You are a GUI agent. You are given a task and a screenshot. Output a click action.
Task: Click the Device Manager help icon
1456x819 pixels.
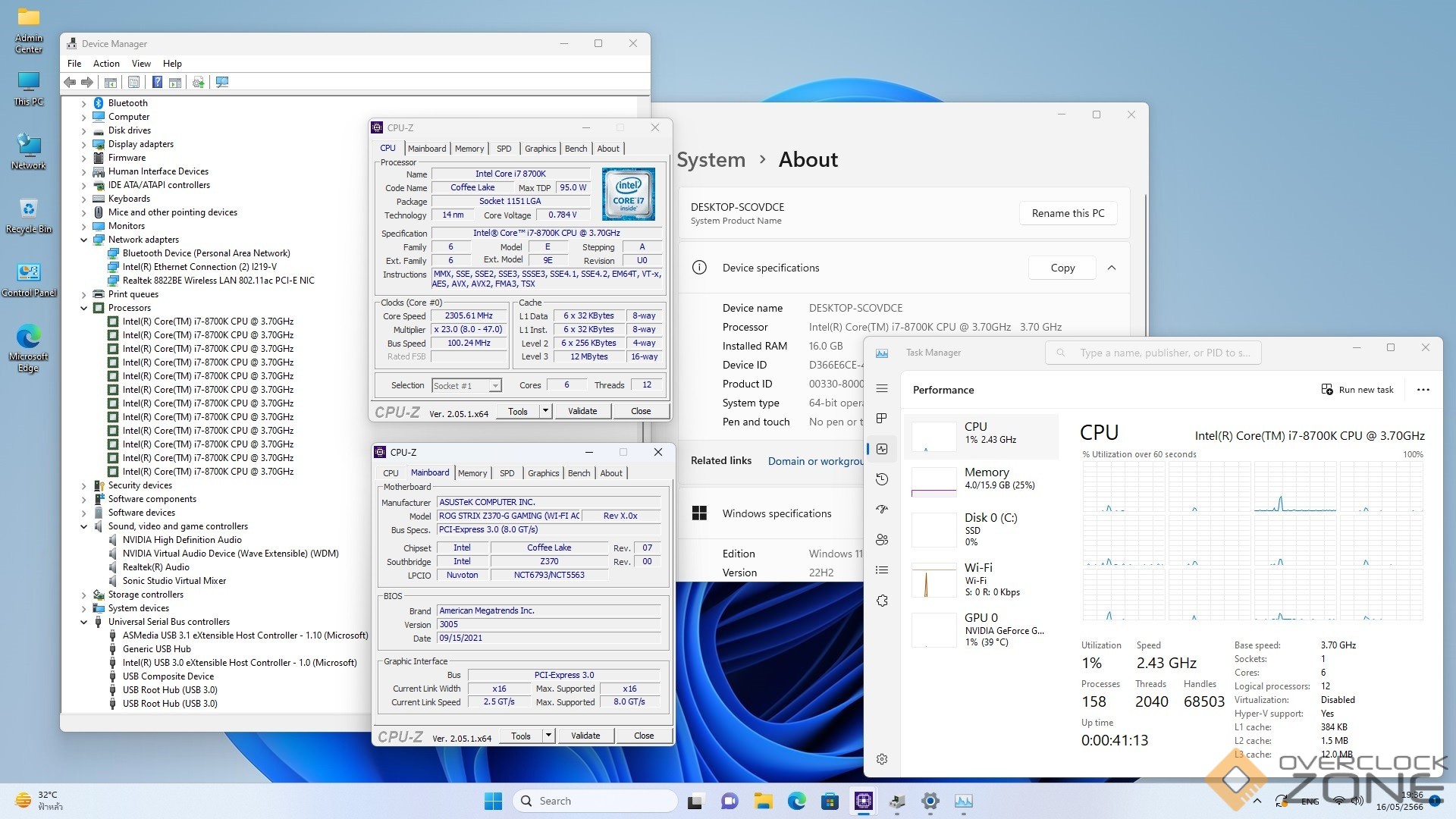pyautogui.click(x=157, y=82)
